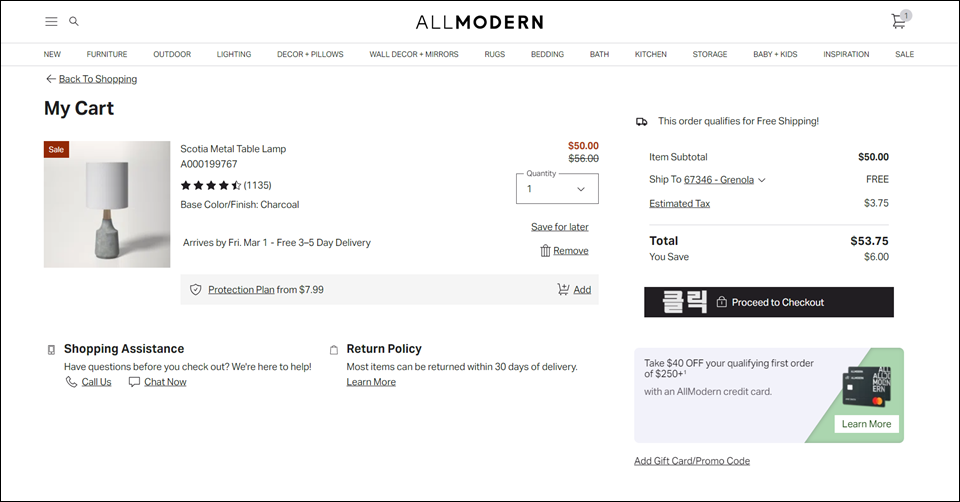Click the Estimated Tax link
The height and width of the screenshot is (502, 960).
tap(680, 203)
